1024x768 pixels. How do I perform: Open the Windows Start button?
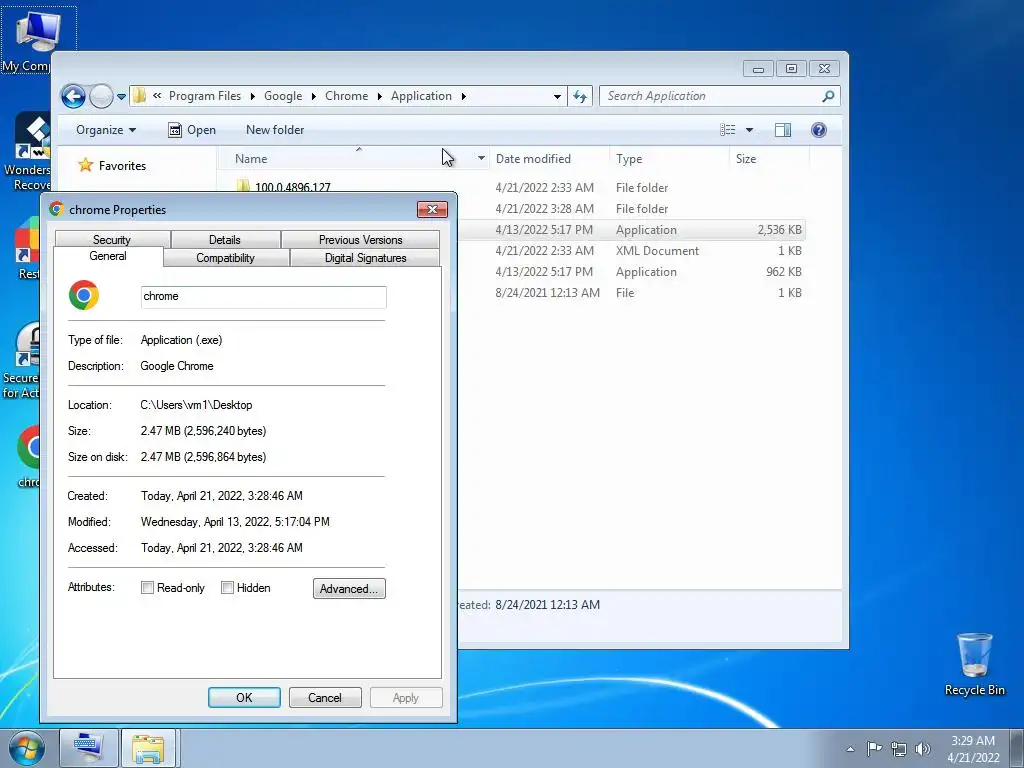(x=26, y=748)
